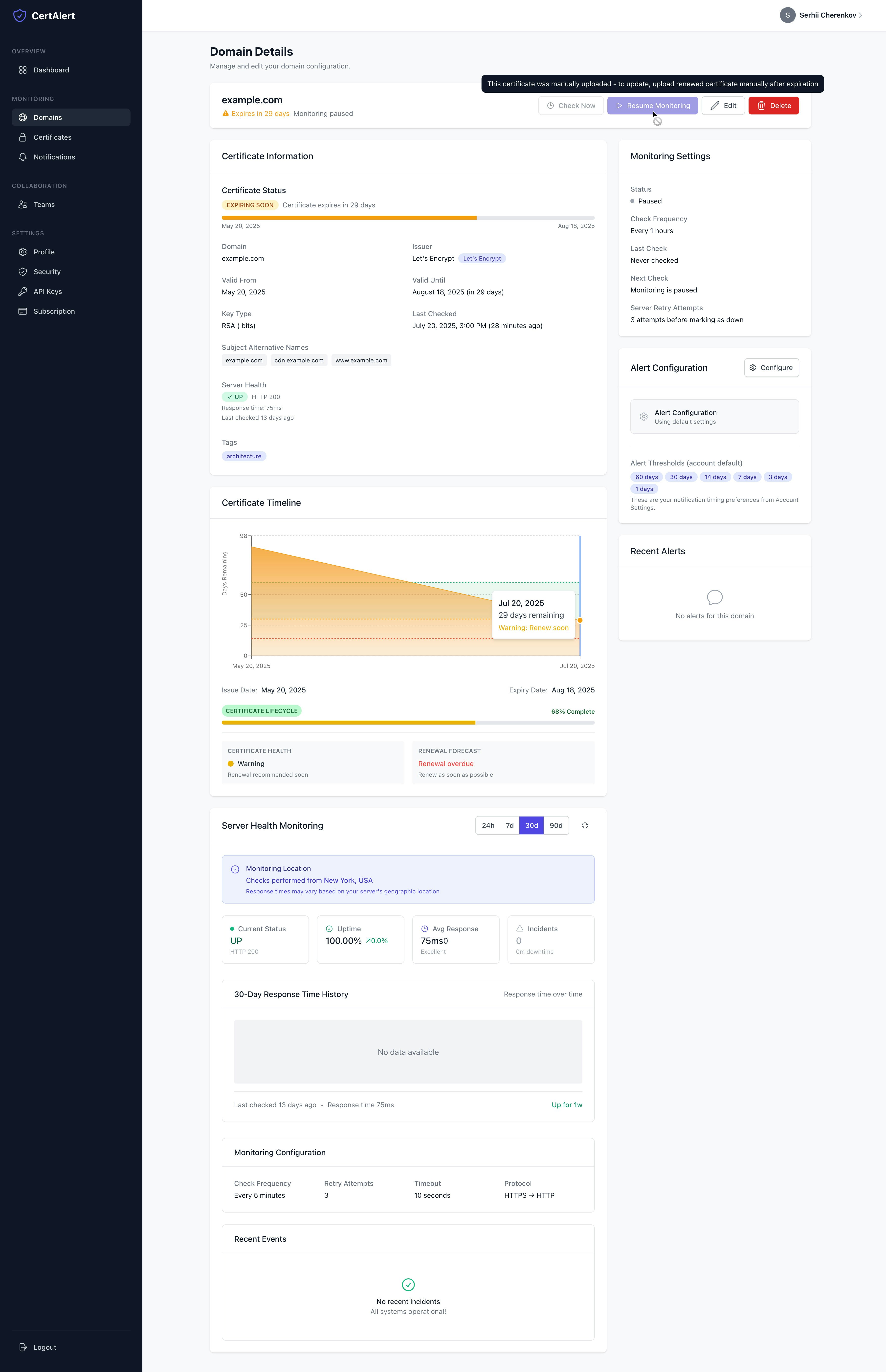Click the API Keys key icon
The image size is (886, 1372).
click(x=22, y=292)
